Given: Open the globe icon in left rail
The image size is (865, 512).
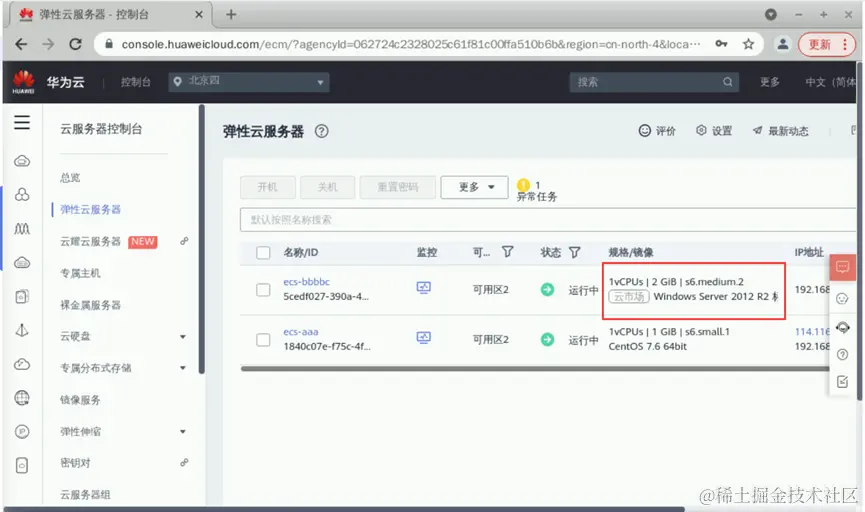Looking at the screenshot, I should point(22,398).
